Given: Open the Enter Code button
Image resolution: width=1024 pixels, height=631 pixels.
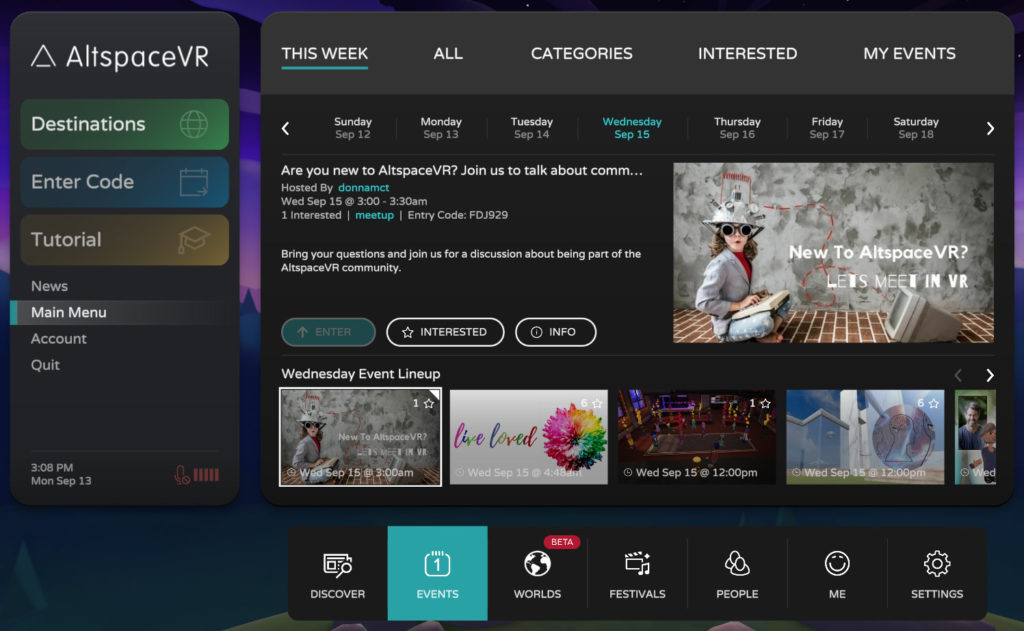Looking at the screenshot, I should coord(125,182).
